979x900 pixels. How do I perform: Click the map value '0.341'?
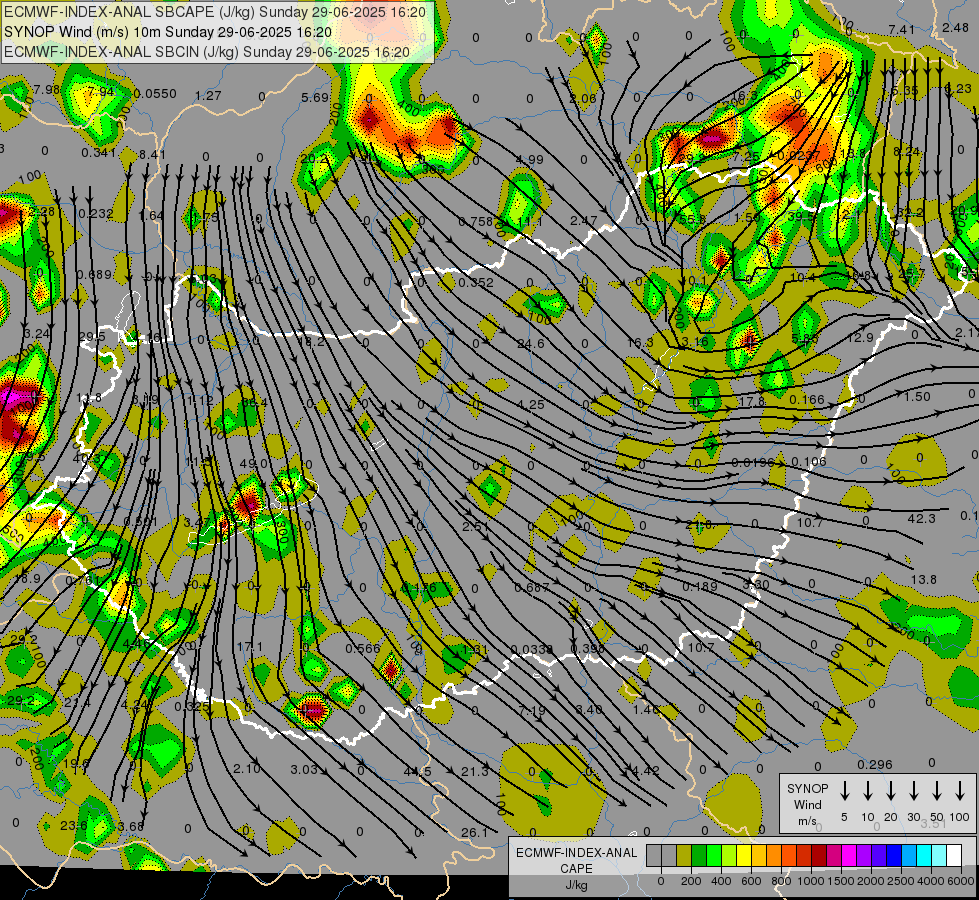(x=98, y=152)
